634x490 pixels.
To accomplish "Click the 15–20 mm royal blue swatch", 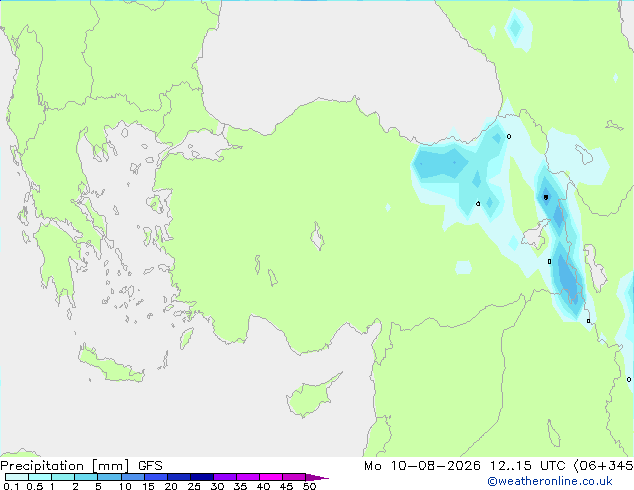I will 156,477.
